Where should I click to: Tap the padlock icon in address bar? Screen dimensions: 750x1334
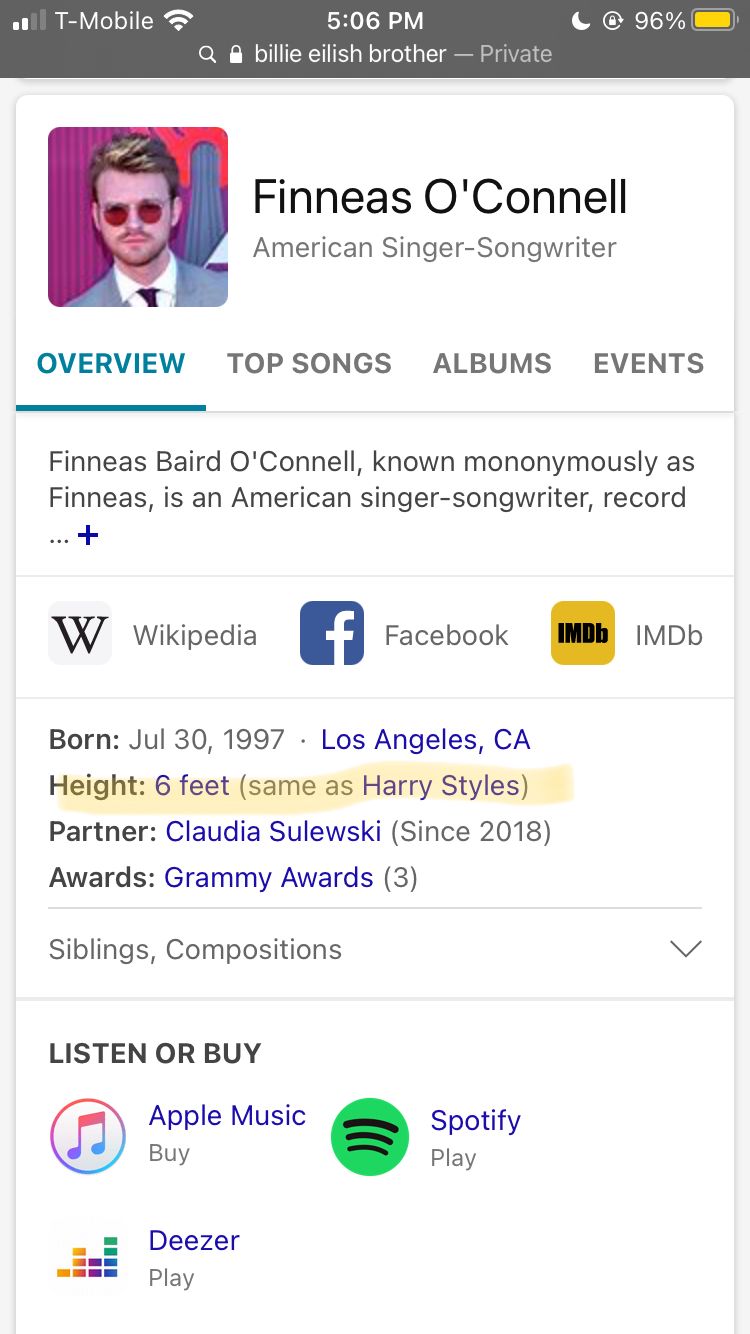(x=236, y=54)
